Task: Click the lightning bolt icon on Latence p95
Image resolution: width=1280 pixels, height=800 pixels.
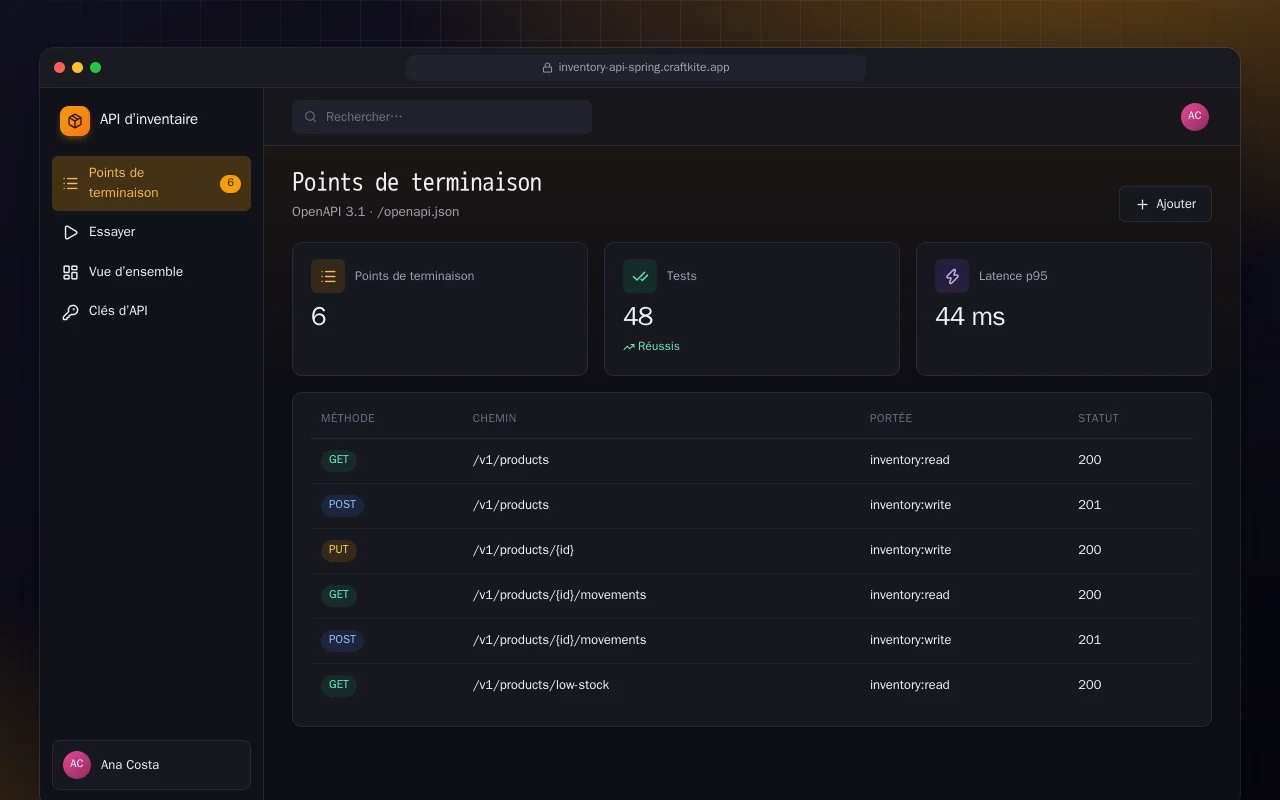Action: tap(952, 276)
